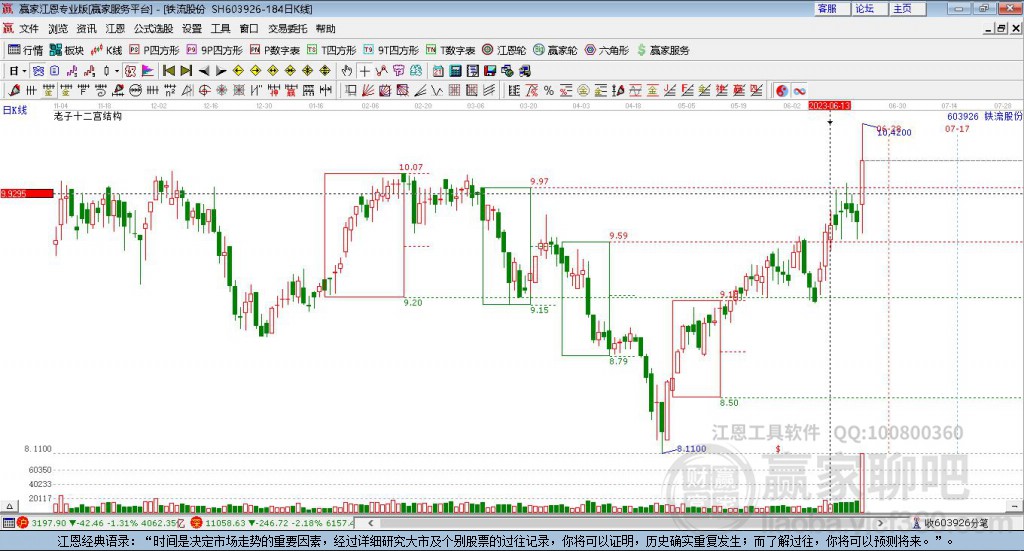The image size is (1024, 551).
Task: Click the 603926 stock code
Action: point(963,116)
